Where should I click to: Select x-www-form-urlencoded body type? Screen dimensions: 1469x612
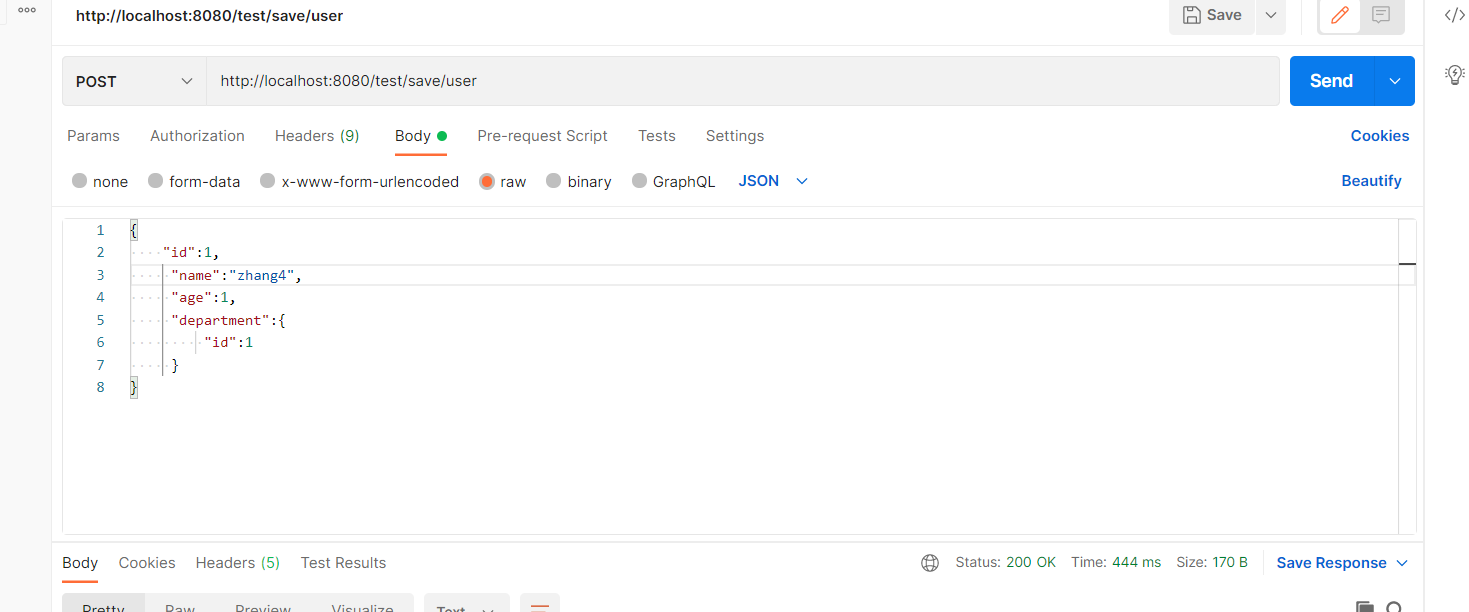(x=267, y=181)
